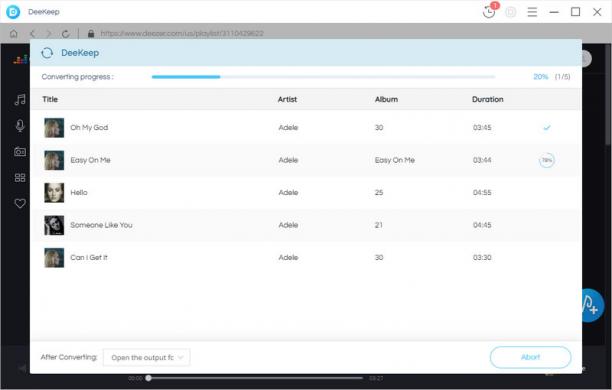Image resolution: width=612 pixels, height=390 pixels.
Task: Click the URL address field
Action: pos(182,34)
